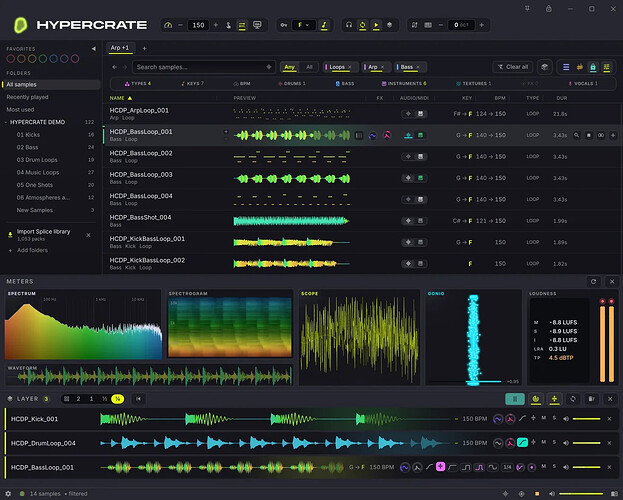Select the Any filter mode

[290, 67]
